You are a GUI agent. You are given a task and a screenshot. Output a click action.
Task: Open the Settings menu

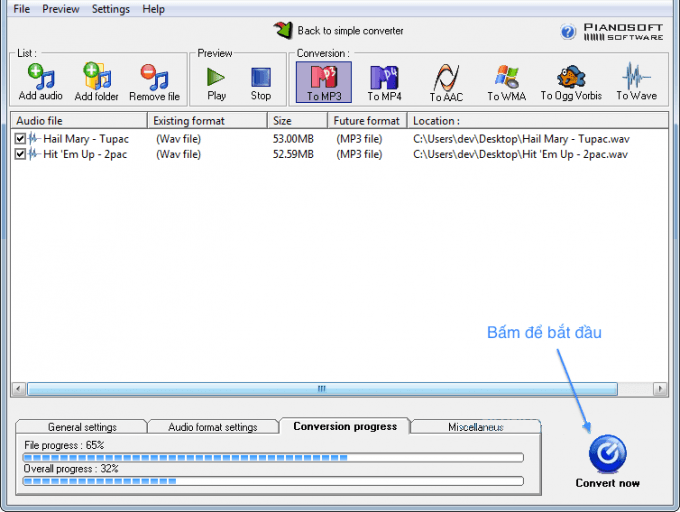pos(111,9)
